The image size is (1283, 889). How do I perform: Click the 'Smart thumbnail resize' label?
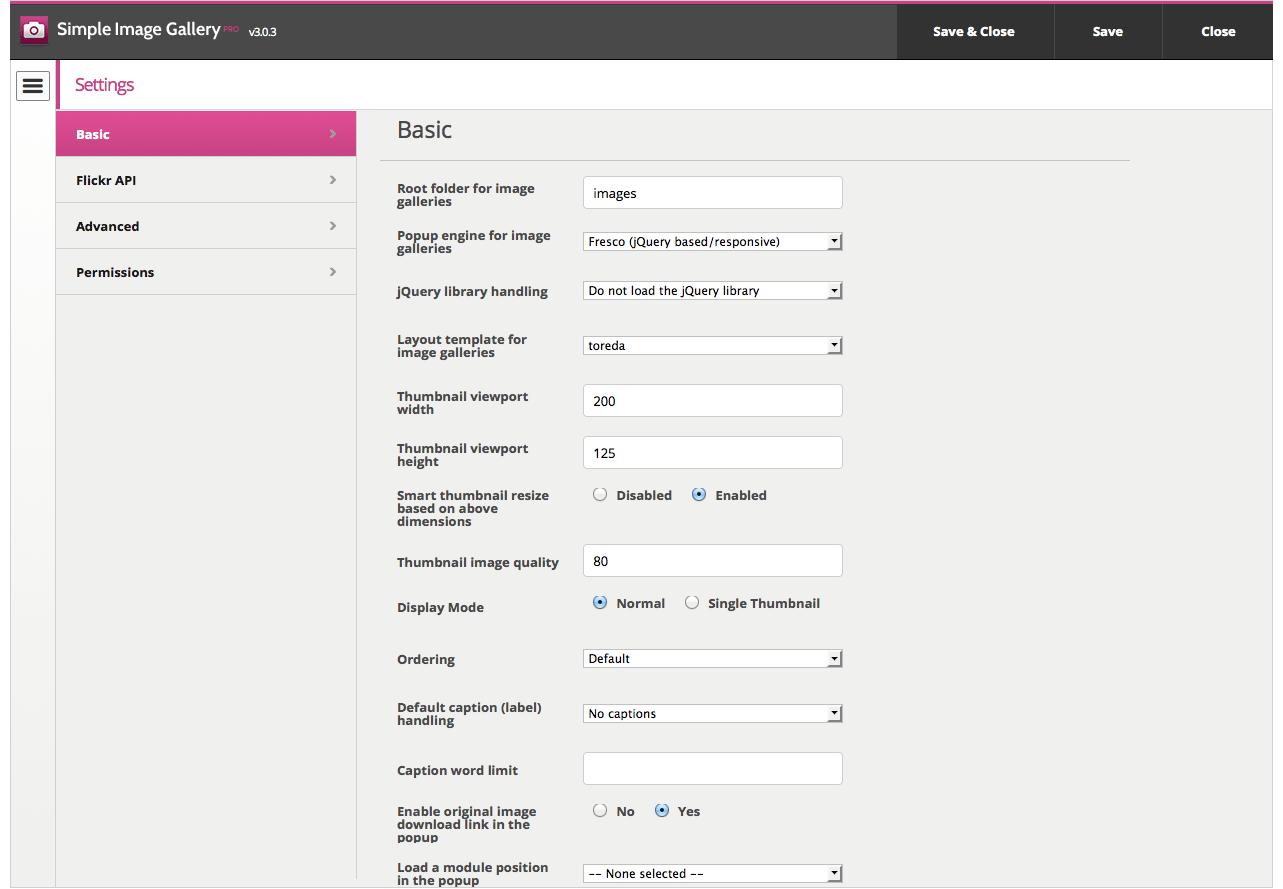click(473, 508)
